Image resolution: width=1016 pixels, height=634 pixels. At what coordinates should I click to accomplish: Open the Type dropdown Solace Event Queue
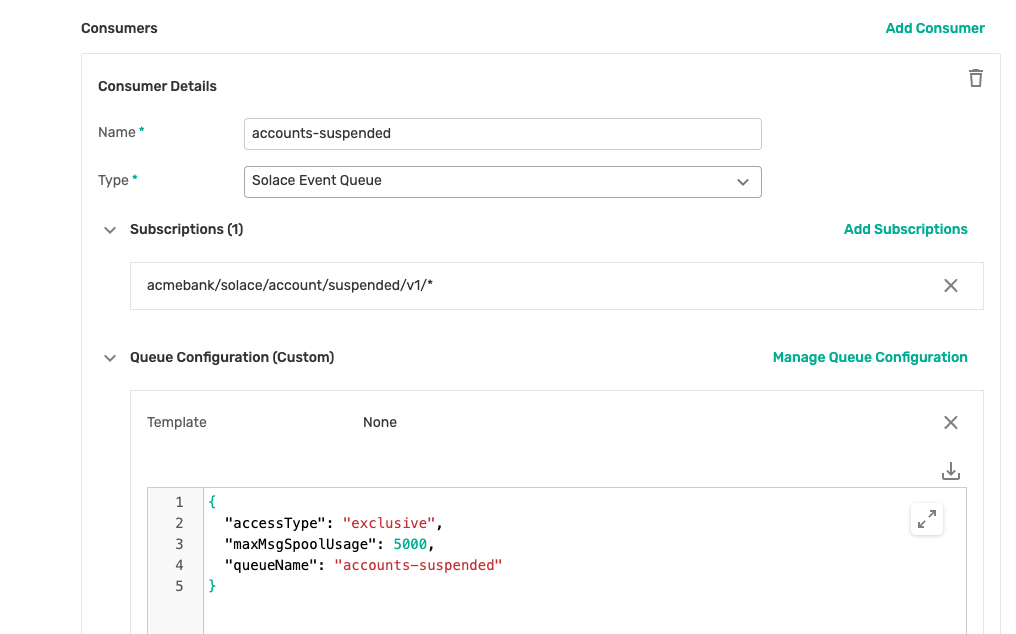502,181
